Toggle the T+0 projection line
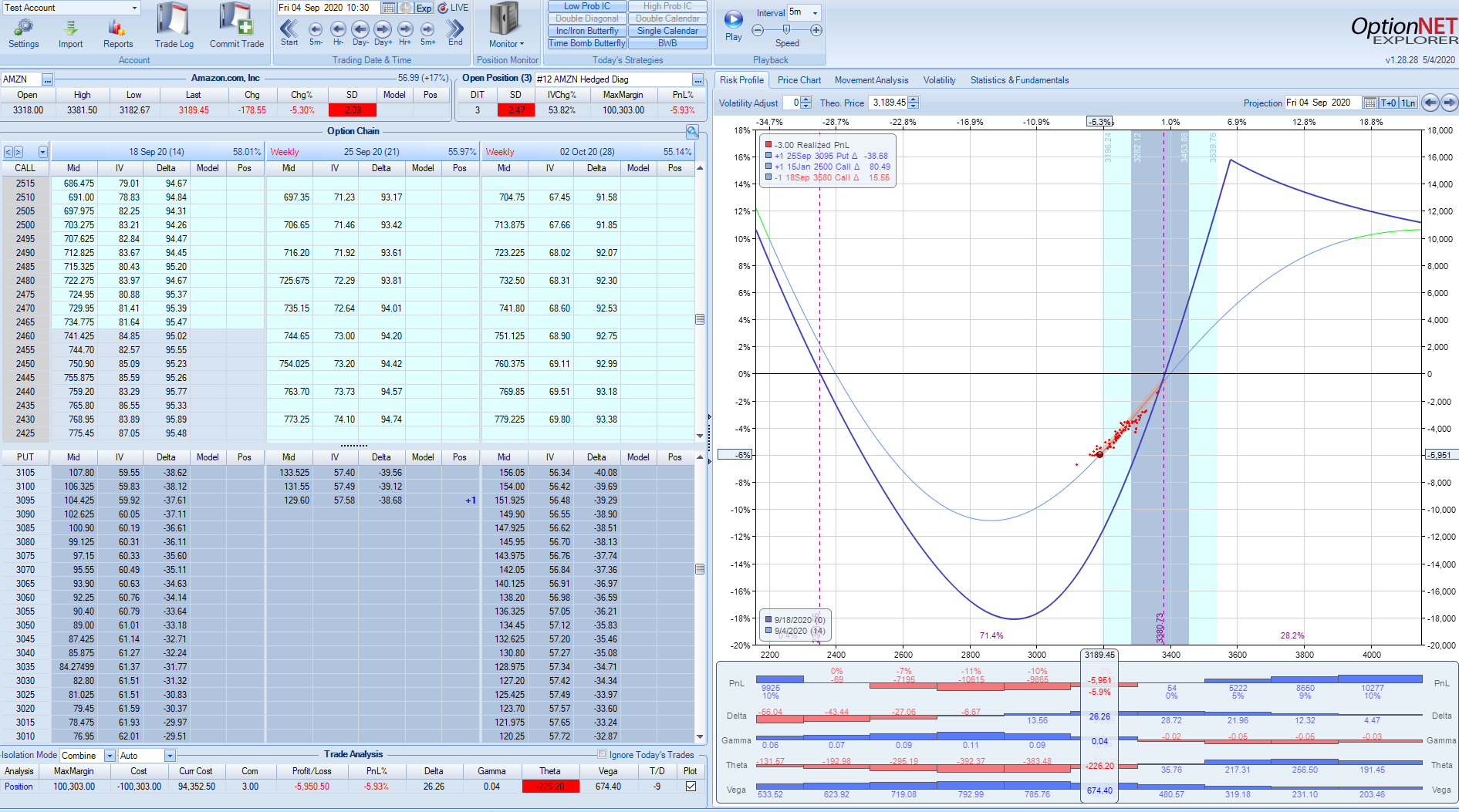1459x812 pixels. 1388,102
